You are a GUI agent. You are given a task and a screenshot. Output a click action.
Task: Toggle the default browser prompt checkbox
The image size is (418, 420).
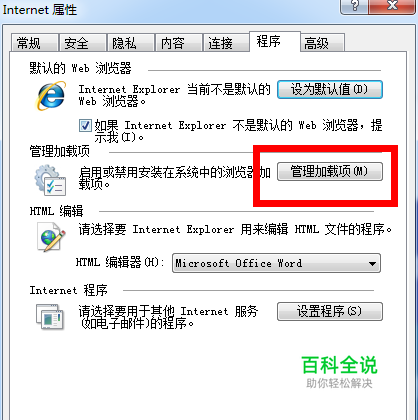click(x=85, y=126)
